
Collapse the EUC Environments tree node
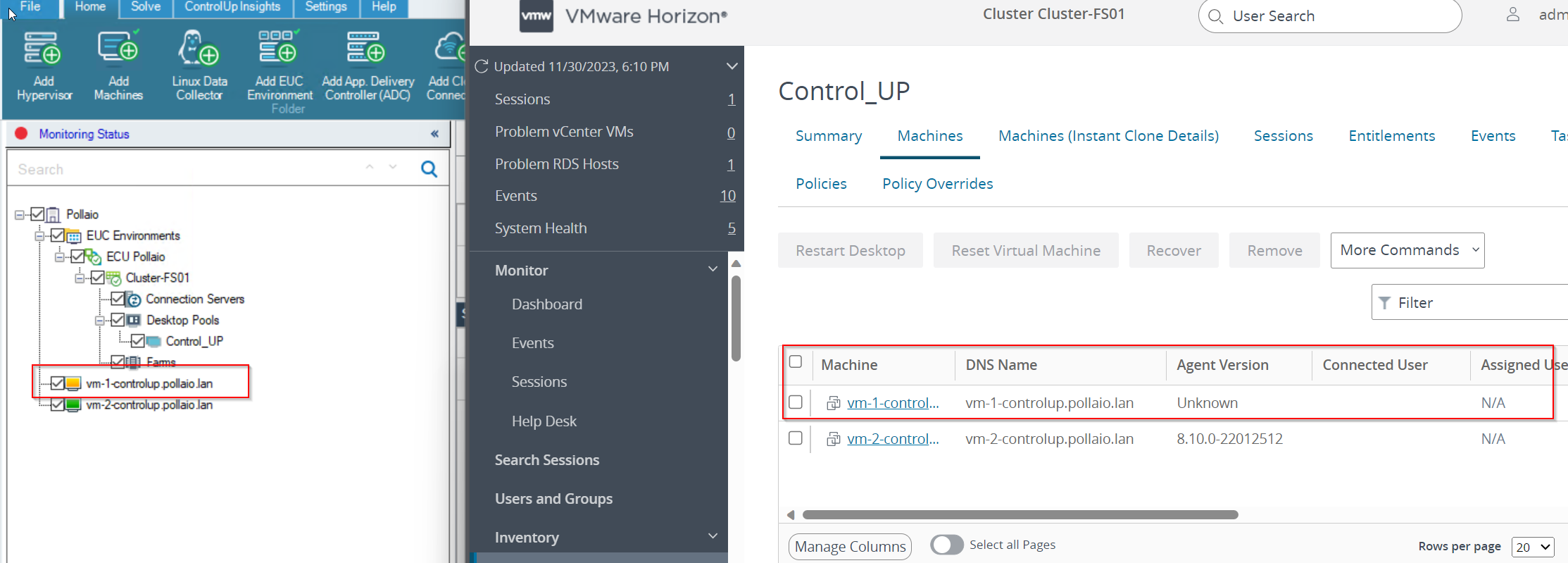39,235
